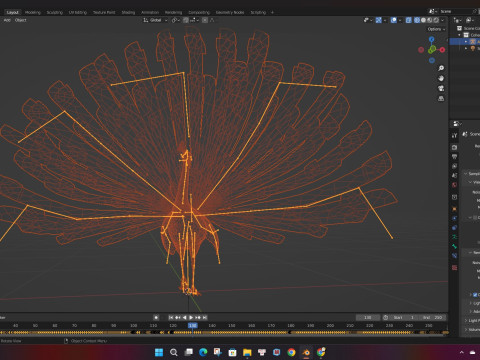The width and height of the screenshot is (480, 360).
Task: Select the armature icon in outliner
Action: pyautogui.click(x=473, y=42)
